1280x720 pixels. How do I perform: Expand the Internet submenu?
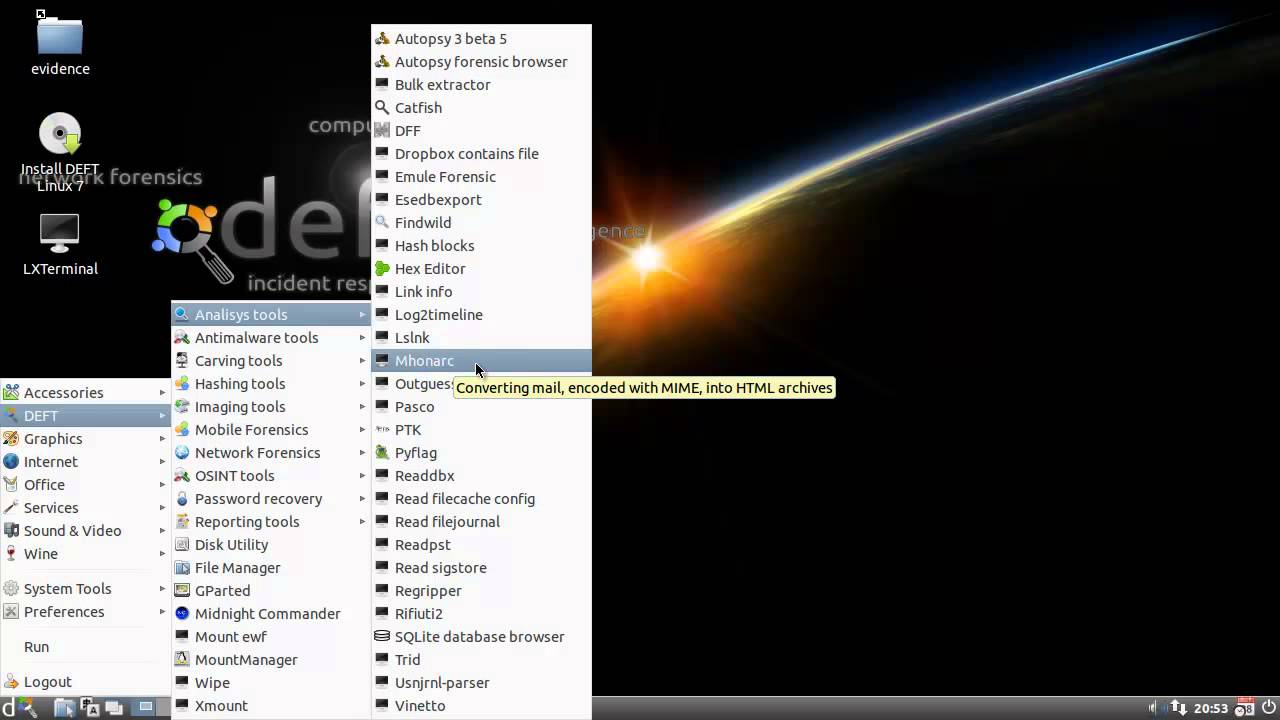tap(86, 462)
